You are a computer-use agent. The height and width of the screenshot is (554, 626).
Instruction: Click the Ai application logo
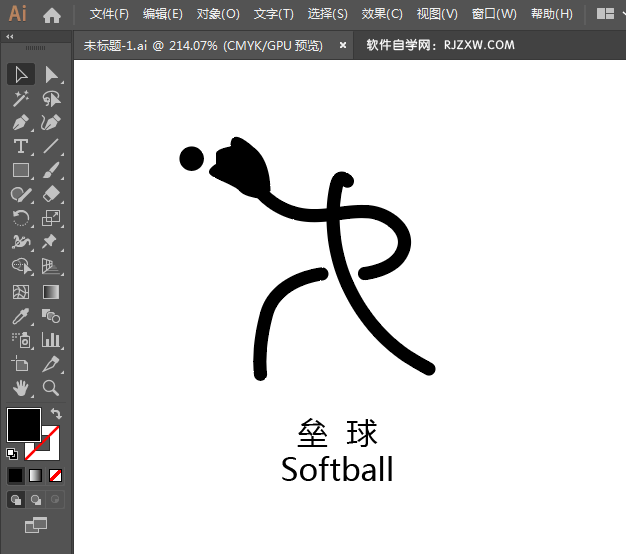pyautogui.click(x=18, y=14)
